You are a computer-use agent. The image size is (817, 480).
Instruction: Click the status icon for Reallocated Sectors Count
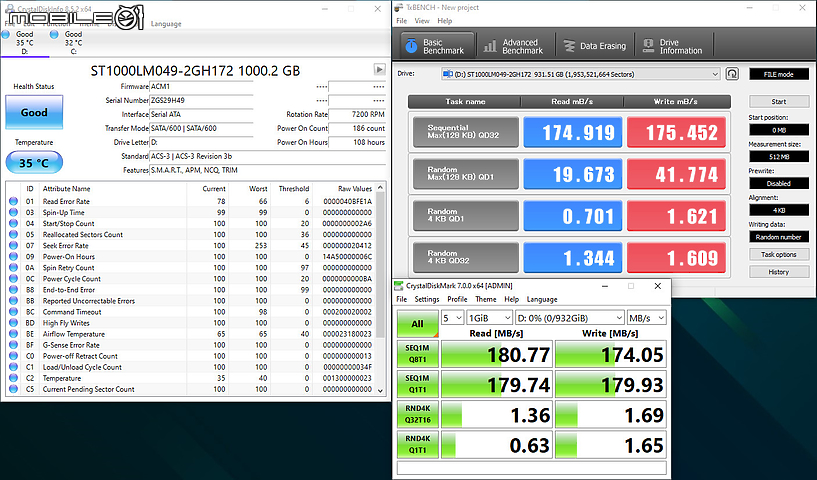13,235
